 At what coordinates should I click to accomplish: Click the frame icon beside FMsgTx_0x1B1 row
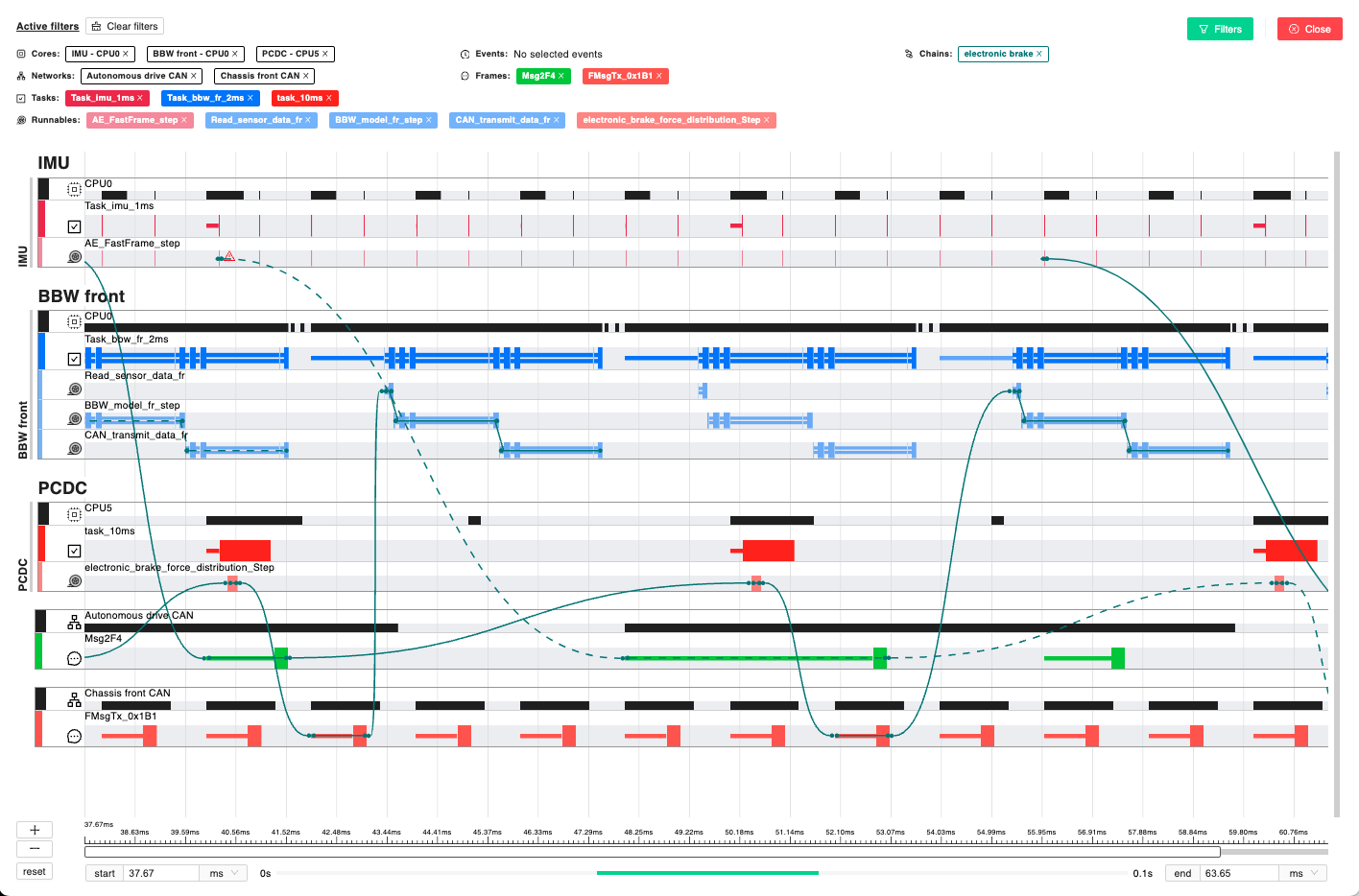point(74,736)
